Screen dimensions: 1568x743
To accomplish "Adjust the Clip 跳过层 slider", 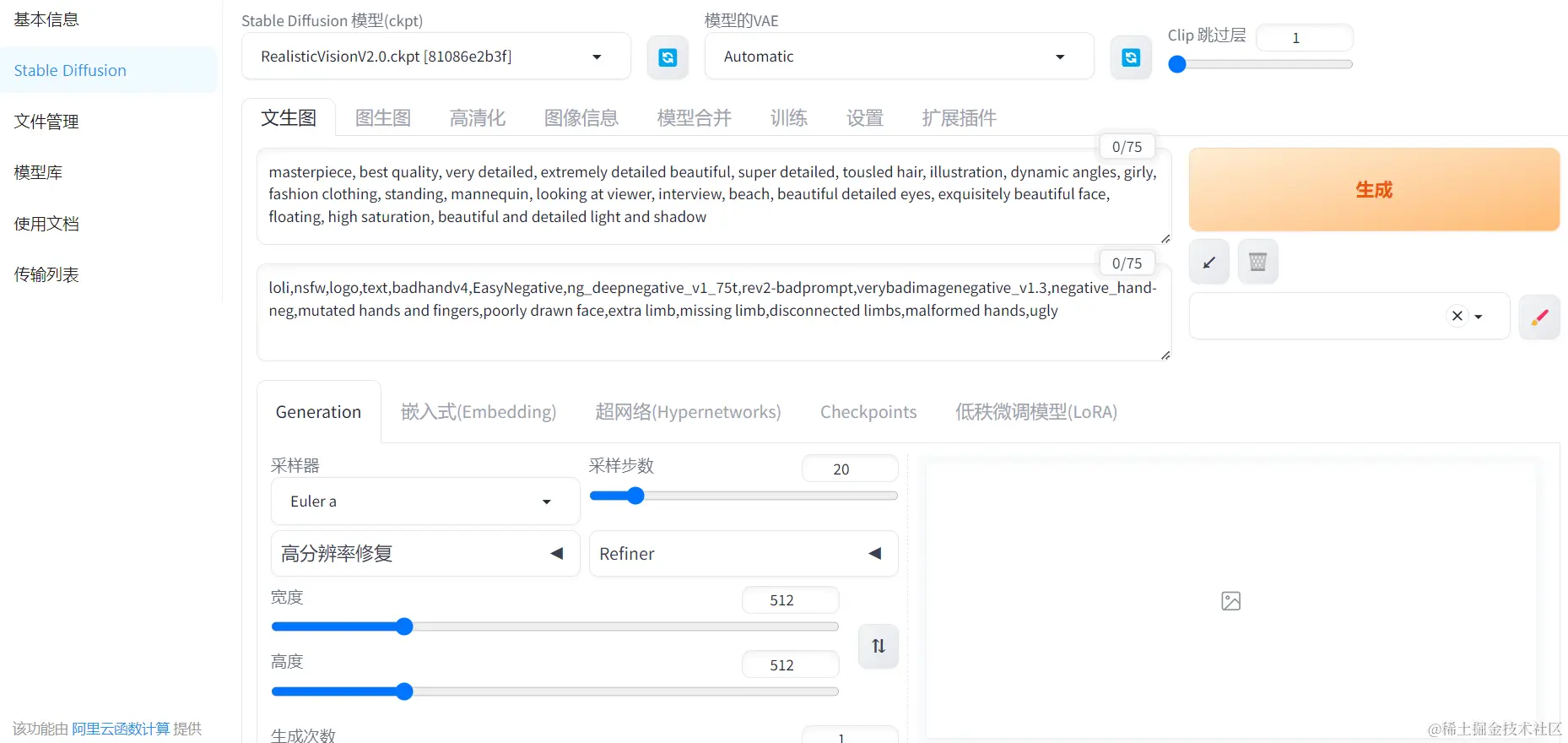I will [1260, 64].
